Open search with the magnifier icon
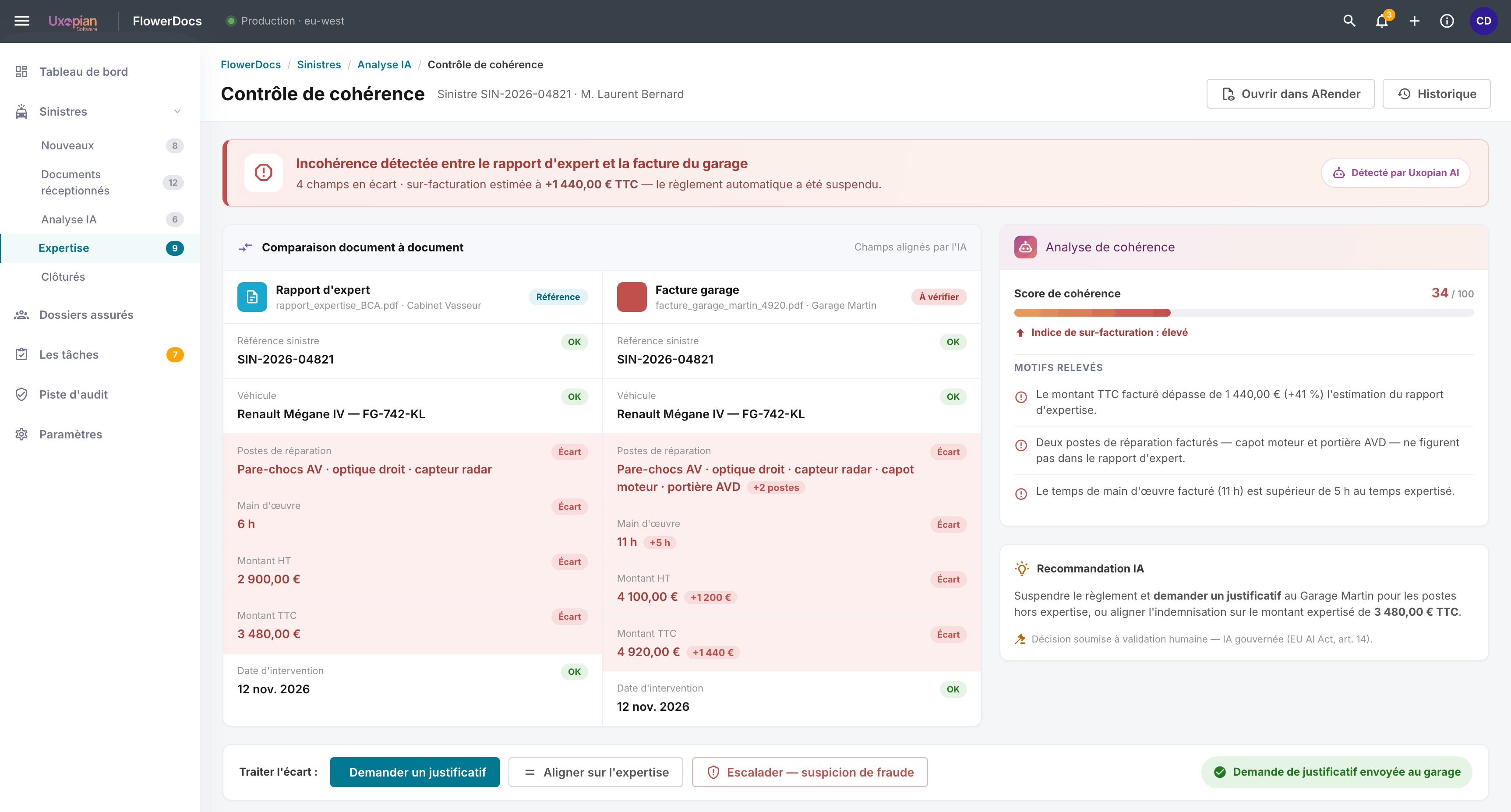This screenshot has height=812, width=1511. click(1349, 21)
